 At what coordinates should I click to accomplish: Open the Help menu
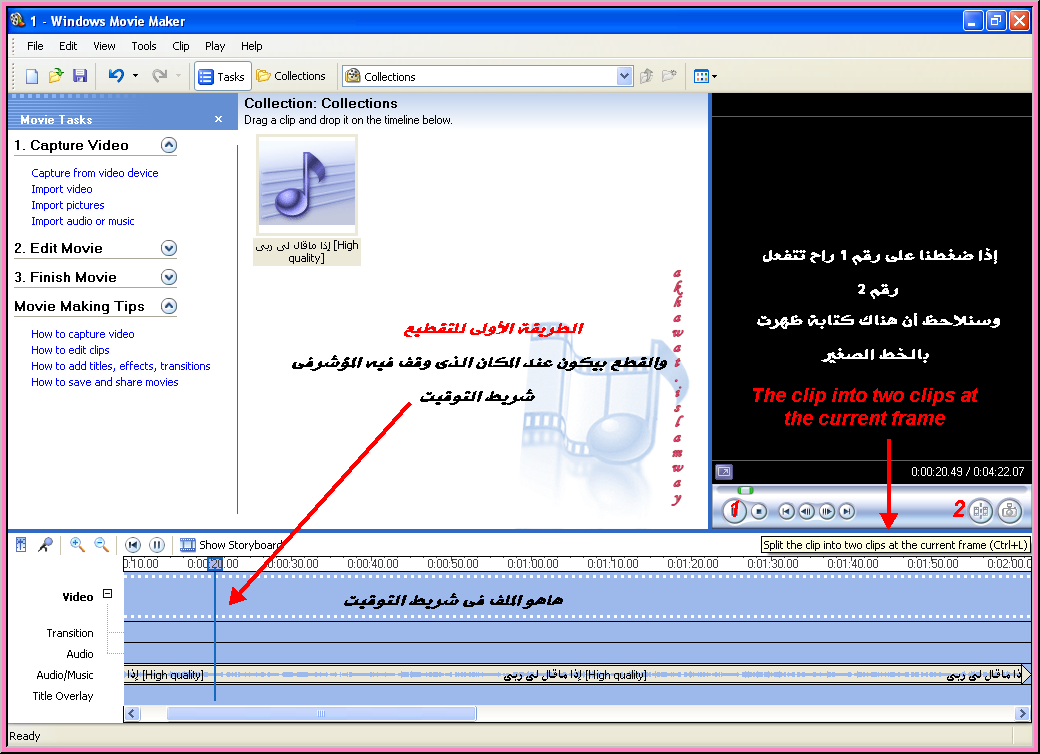tap(251, 46)
